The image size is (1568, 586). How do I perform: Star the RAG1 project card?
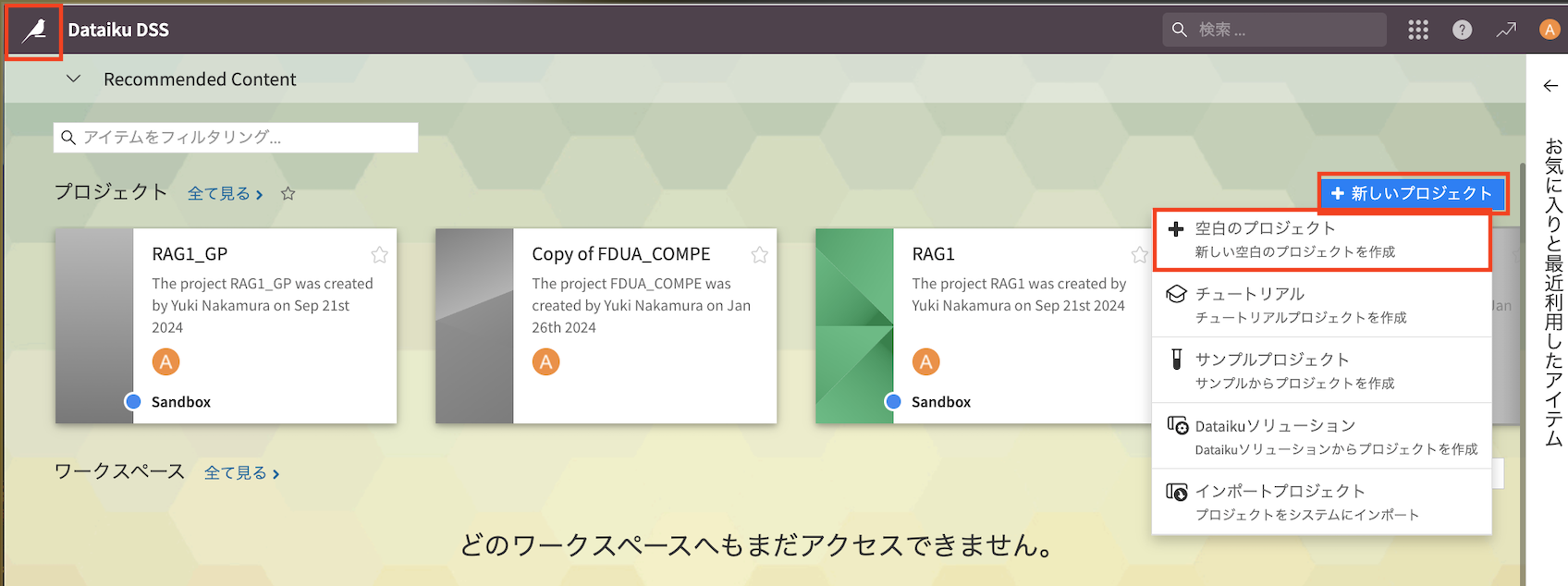coord(1139,255)
